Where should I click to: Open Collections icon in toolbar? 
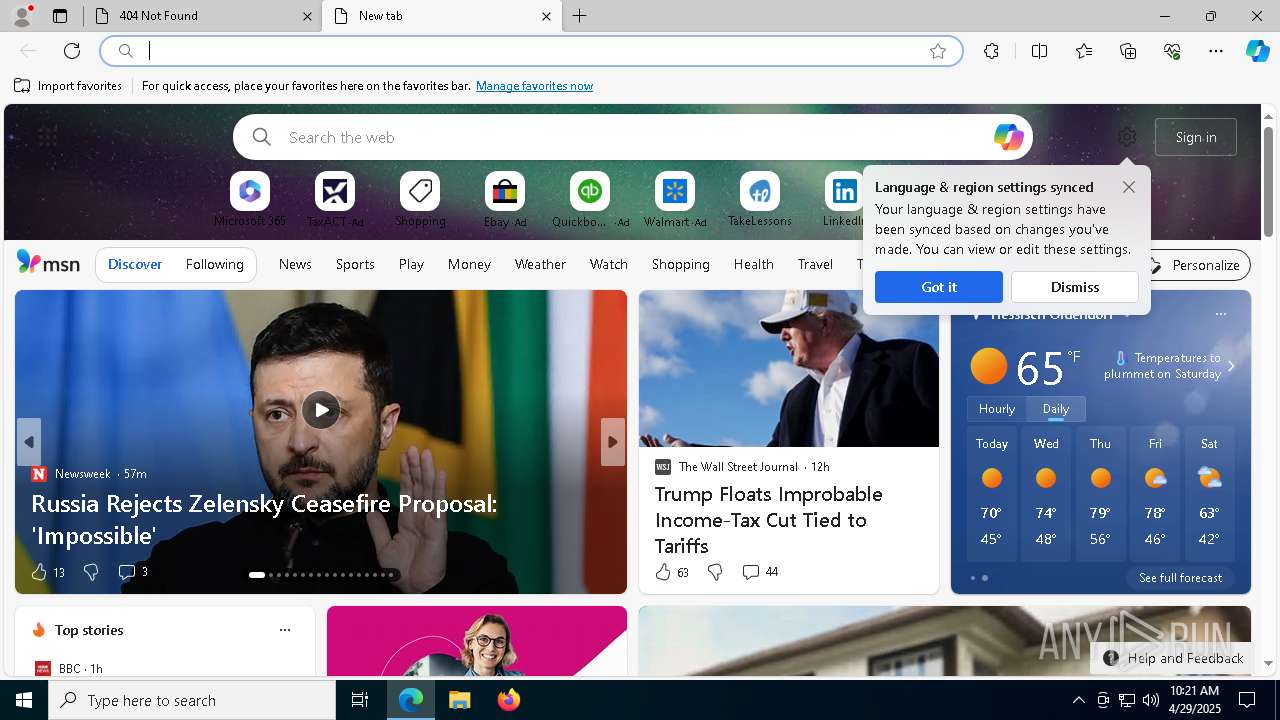1128,51
